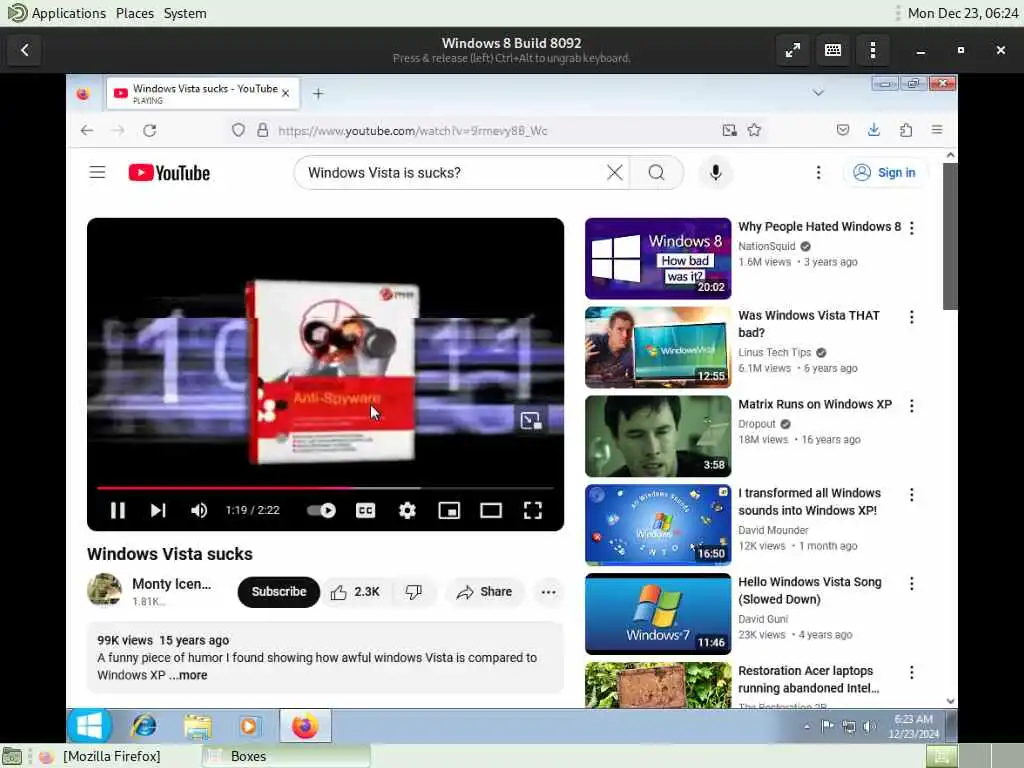The height and width of the screenshot is (768, 1024).
Task: Clear the search box with X
Action: (x=615, y=172)
